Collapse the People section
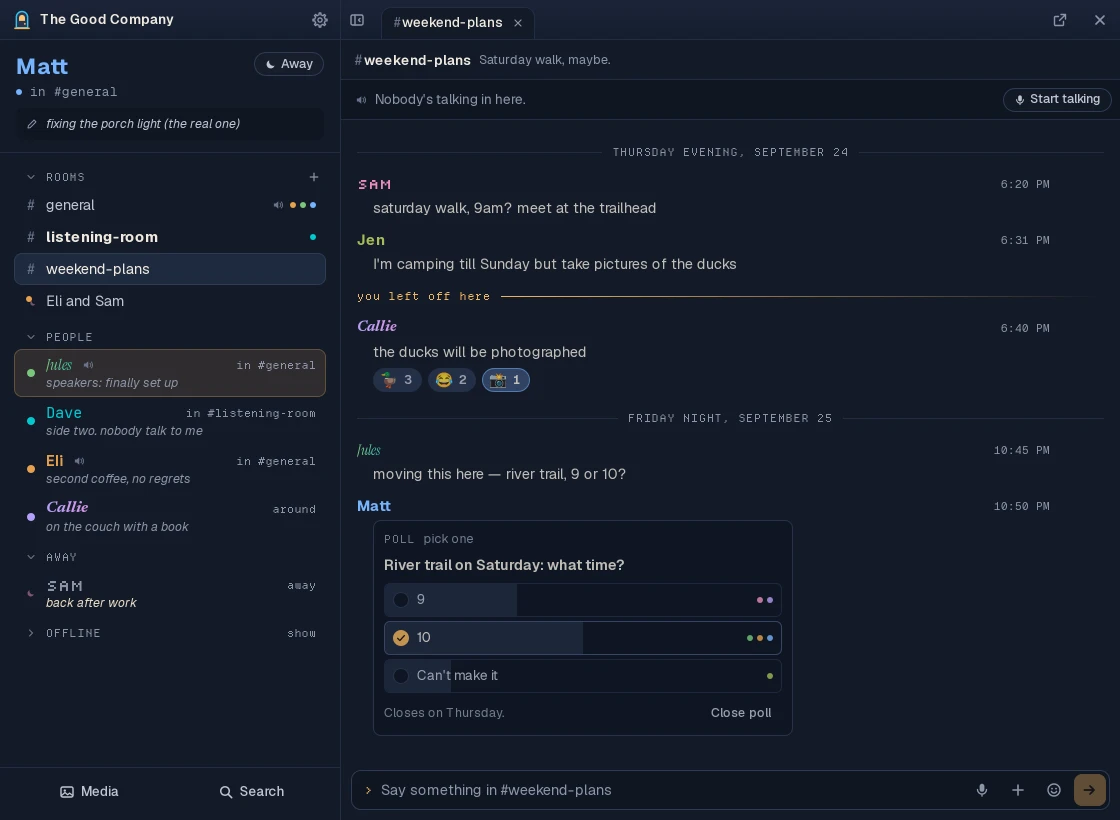The image size is (1120, 820). (31, 337)
